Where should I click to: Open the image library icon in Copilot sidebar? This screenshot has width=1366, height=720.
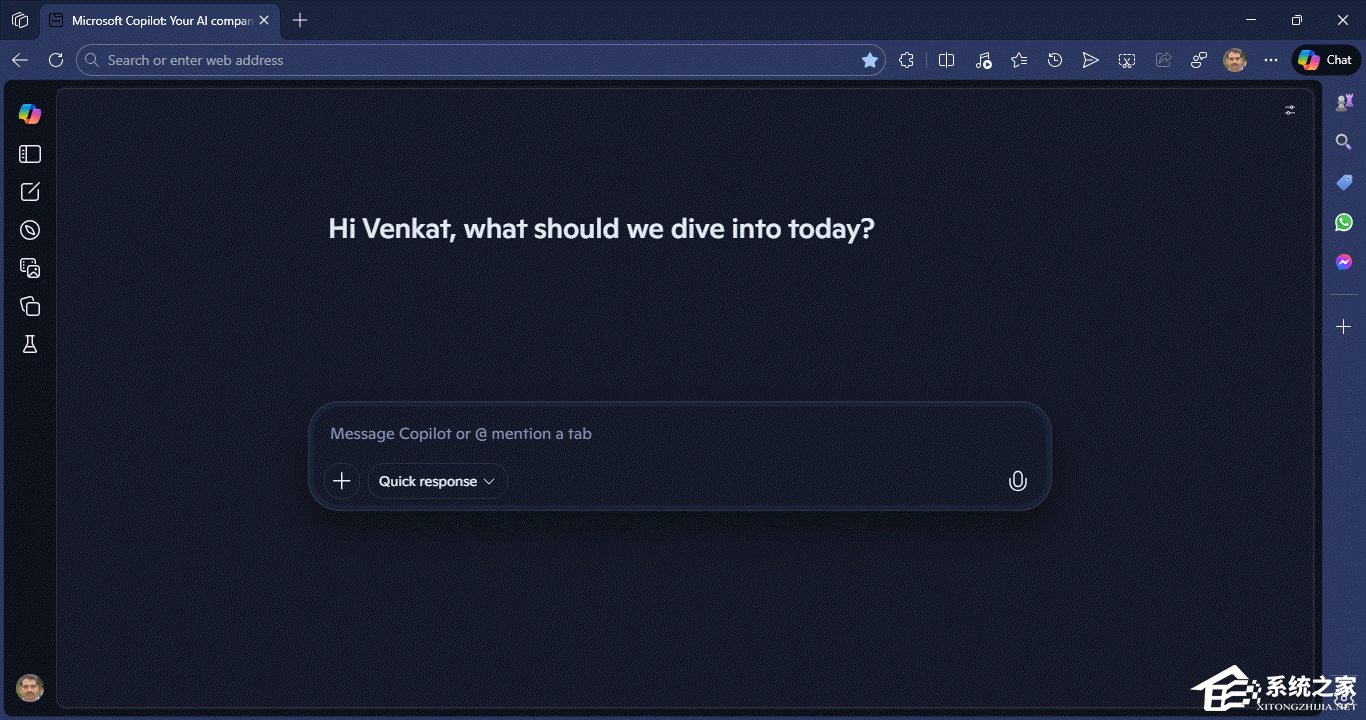coord(30,268)
